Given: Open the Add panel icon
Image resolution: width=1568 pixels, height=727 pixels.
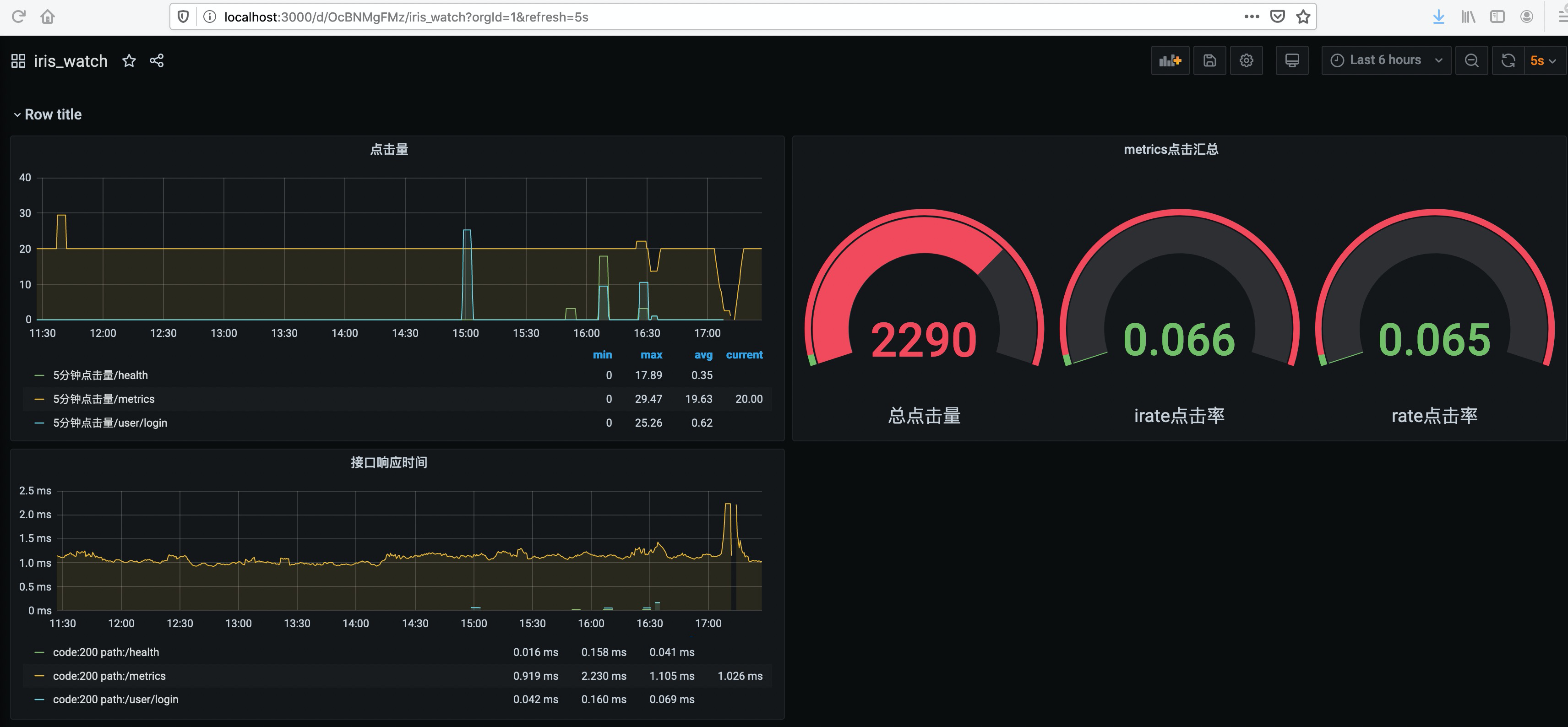Looking at the screenshot, I should pos(1170,60).
